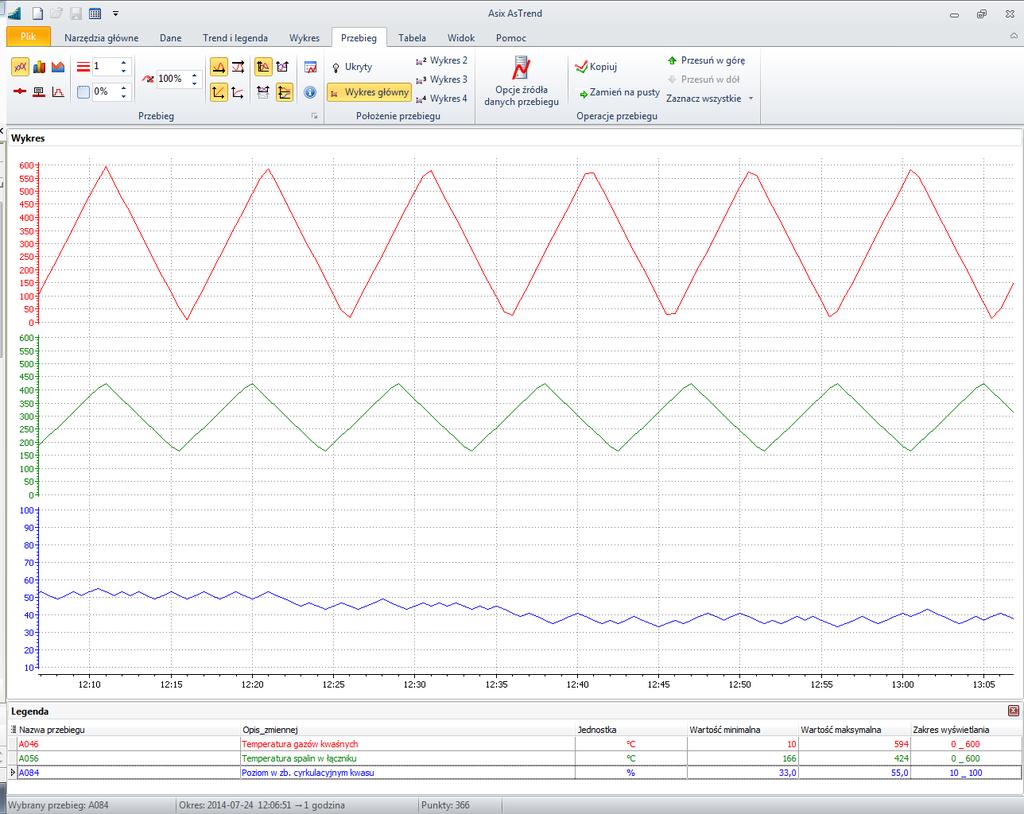Open the Zaznacz wszystkie dropdown arrow

pyautogui.click(x=751, y=99)
